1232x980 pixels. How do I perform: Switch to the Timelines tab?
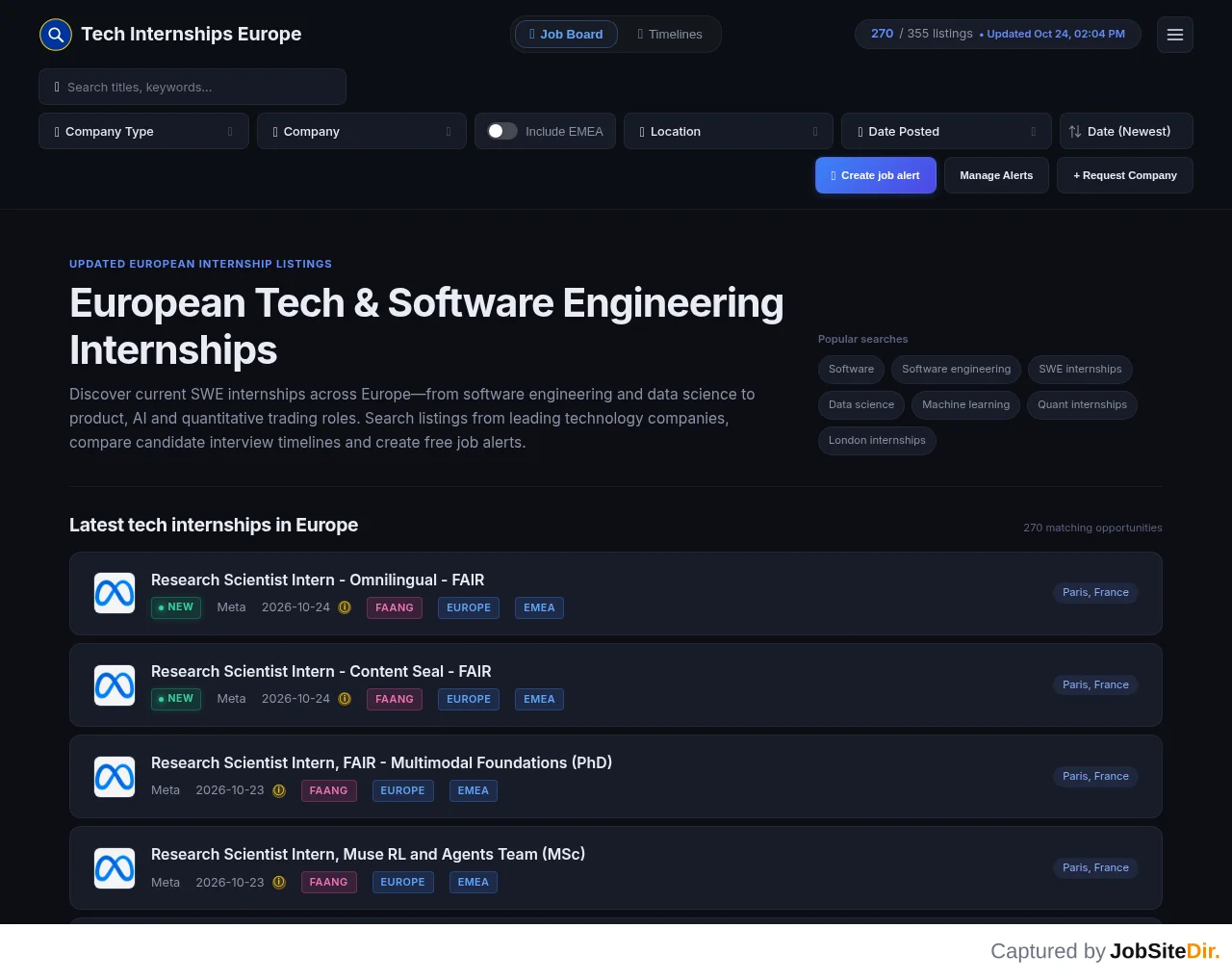[670, 35]
